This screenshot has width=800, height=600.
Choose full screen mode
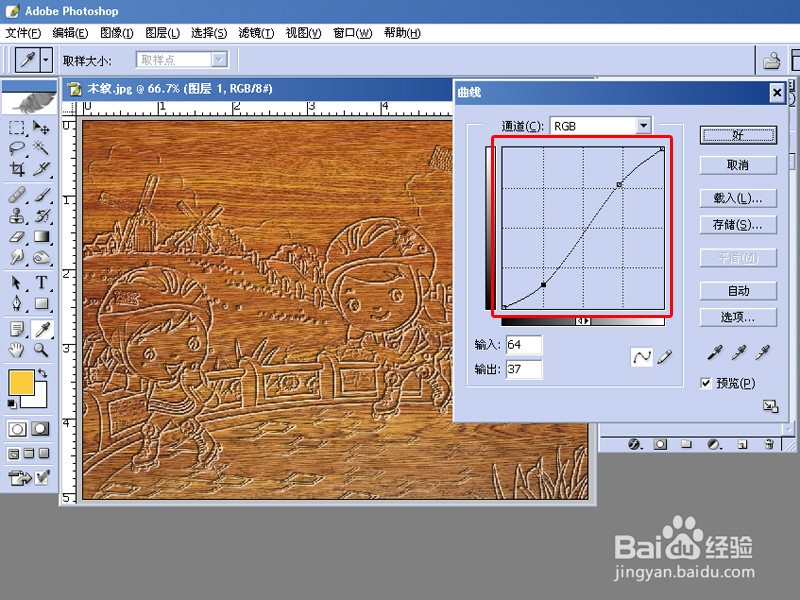[44, 454]
